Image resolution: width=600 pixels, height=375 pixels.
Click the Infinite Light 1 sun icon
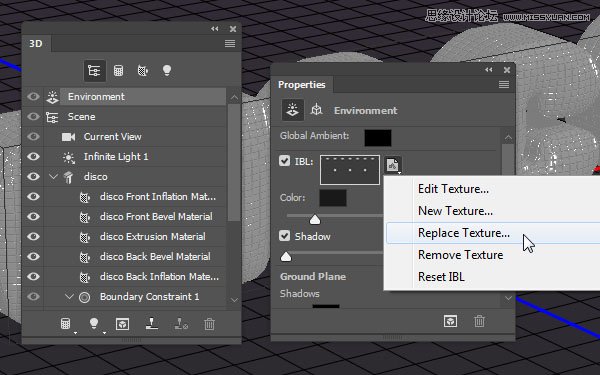coord(68,157)
